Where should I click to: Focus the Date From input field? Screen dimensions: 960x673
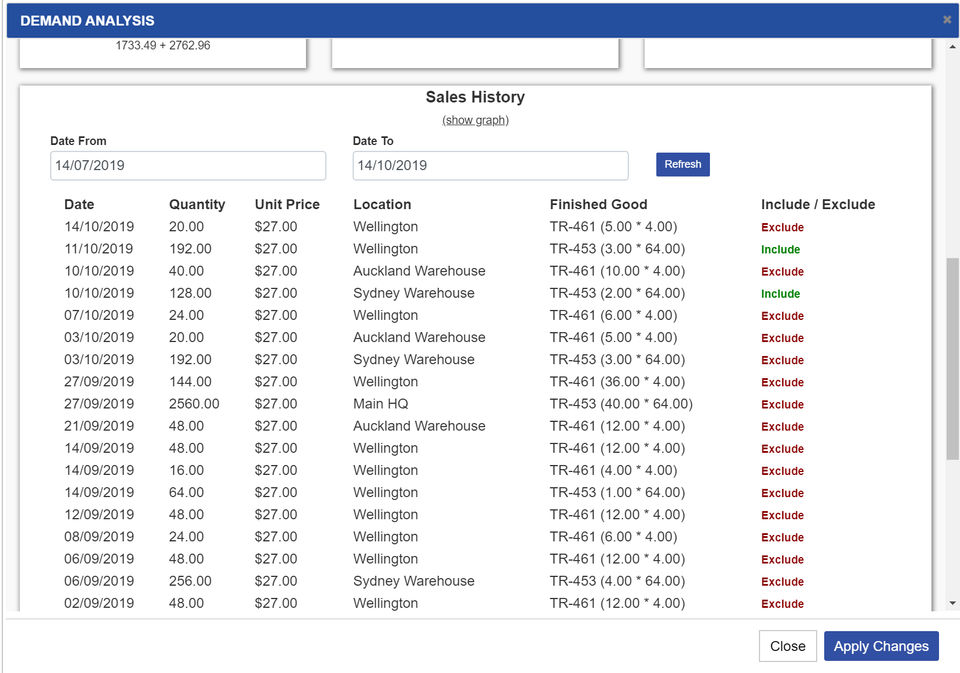click(188, 165)
